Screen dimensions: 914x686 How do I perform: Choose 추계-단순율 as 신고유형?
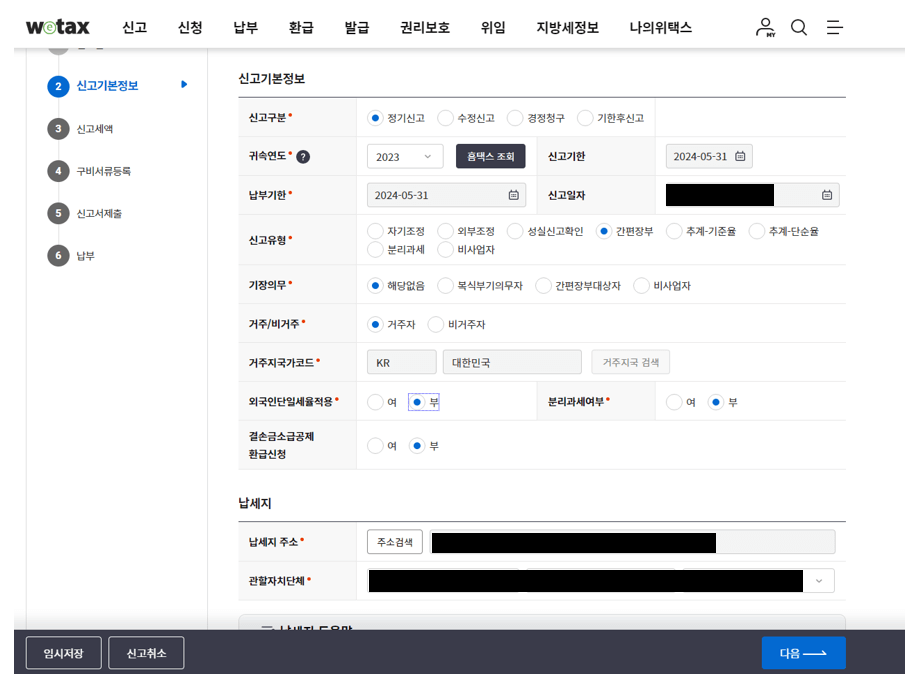click(757, 231)
